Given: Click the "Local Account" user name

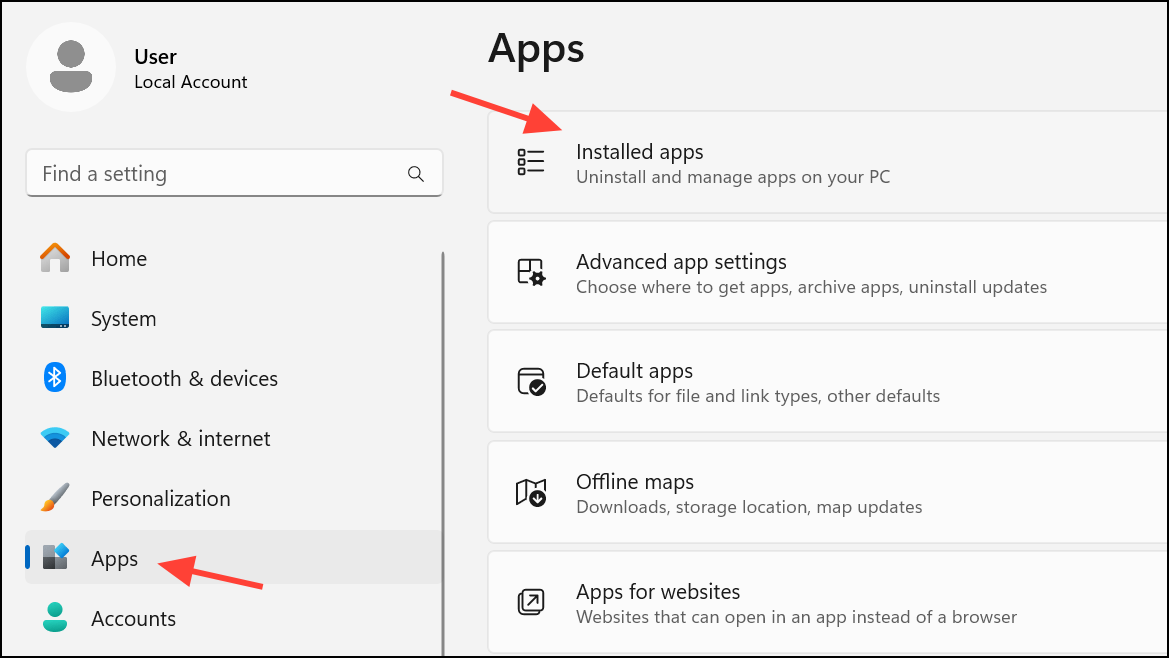Looking at the screenshot, I should [x=191, y=82].
